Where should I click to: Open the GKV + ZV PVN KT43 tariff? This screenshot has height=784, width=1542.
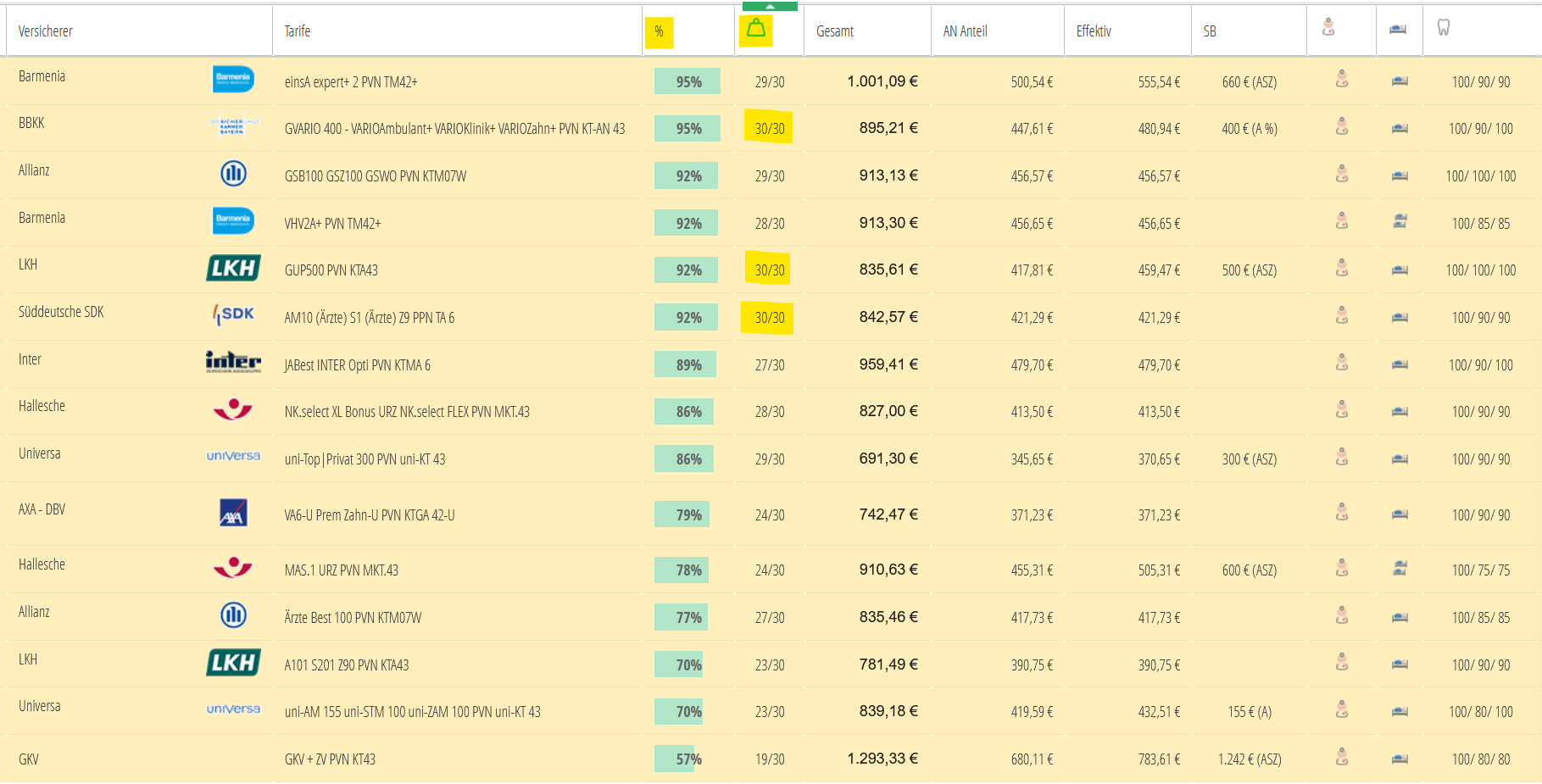[x=330, y=759]
